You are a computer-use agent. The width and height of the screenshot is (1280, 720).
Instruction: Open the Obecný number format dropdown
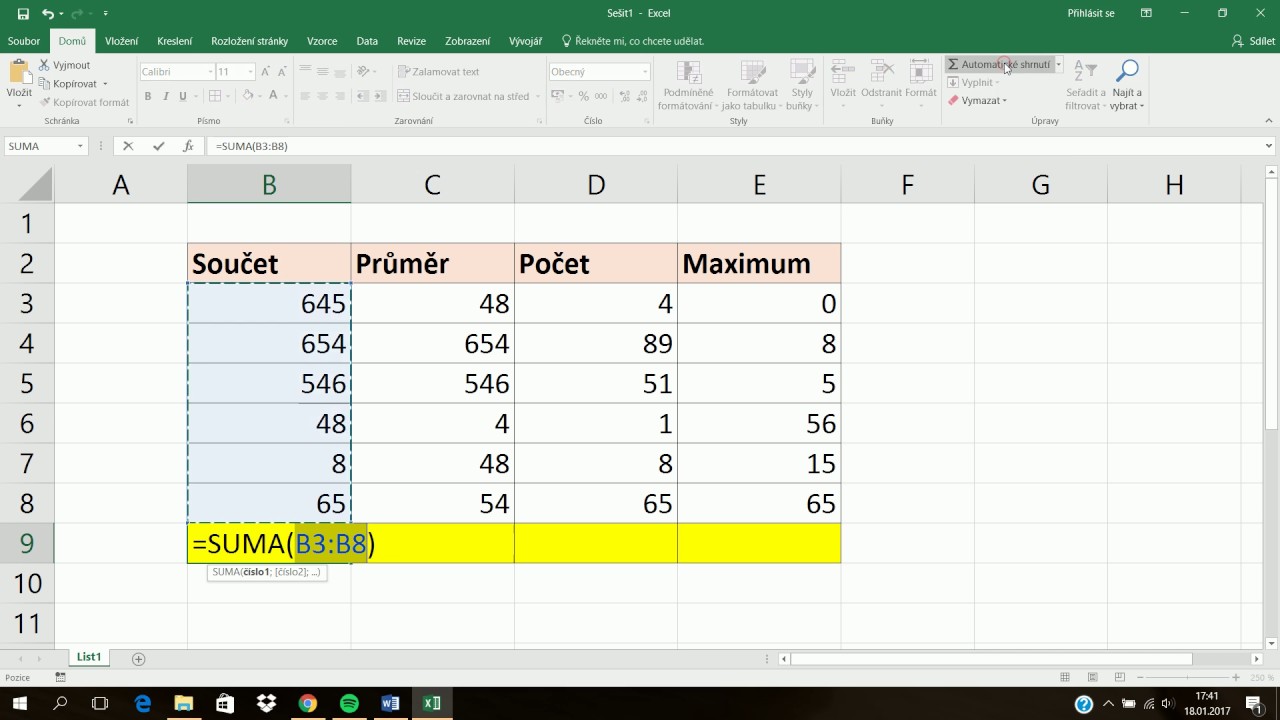[645, 72]
